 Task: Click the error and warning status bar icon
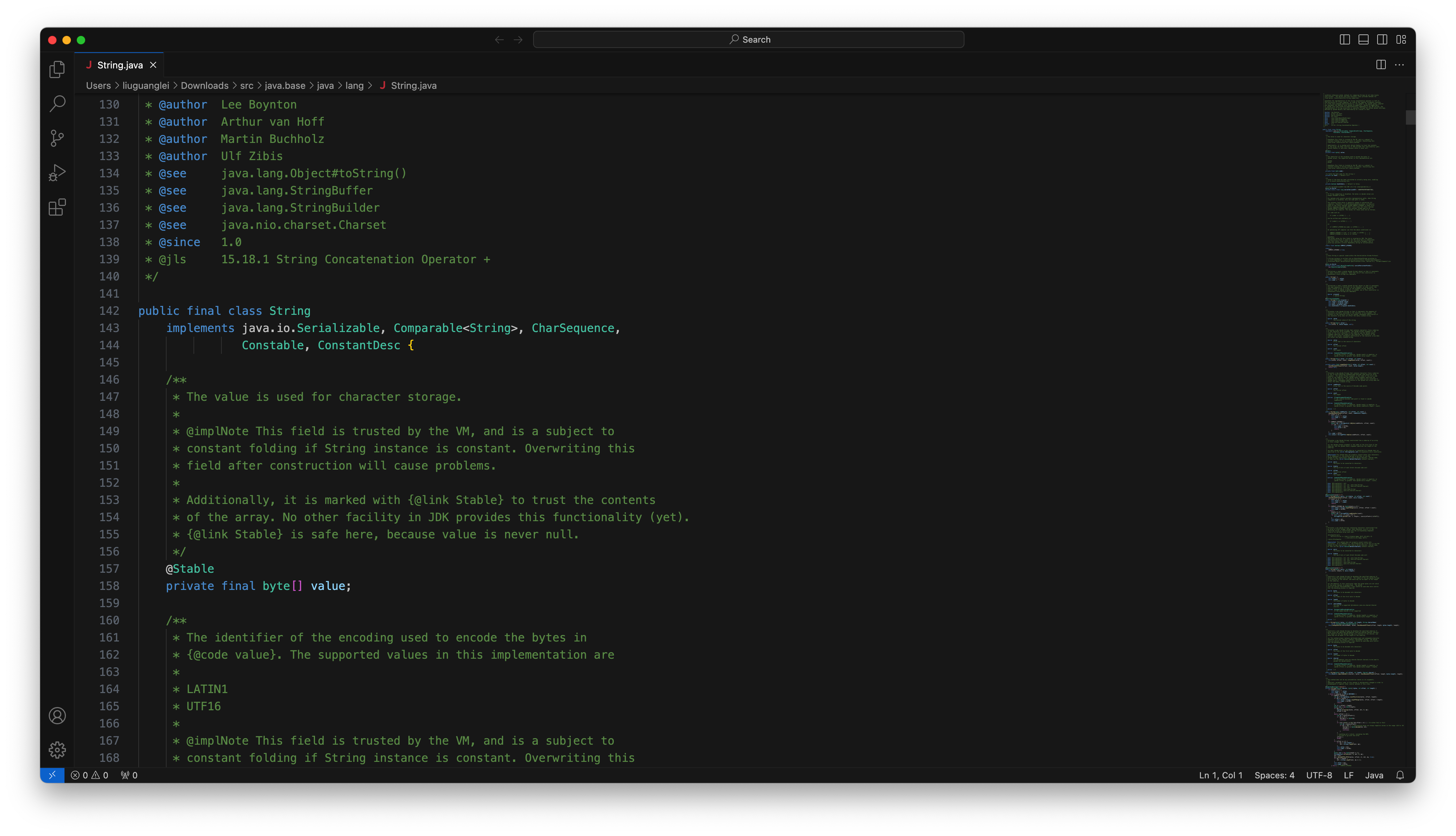click(x=88, y=775)
